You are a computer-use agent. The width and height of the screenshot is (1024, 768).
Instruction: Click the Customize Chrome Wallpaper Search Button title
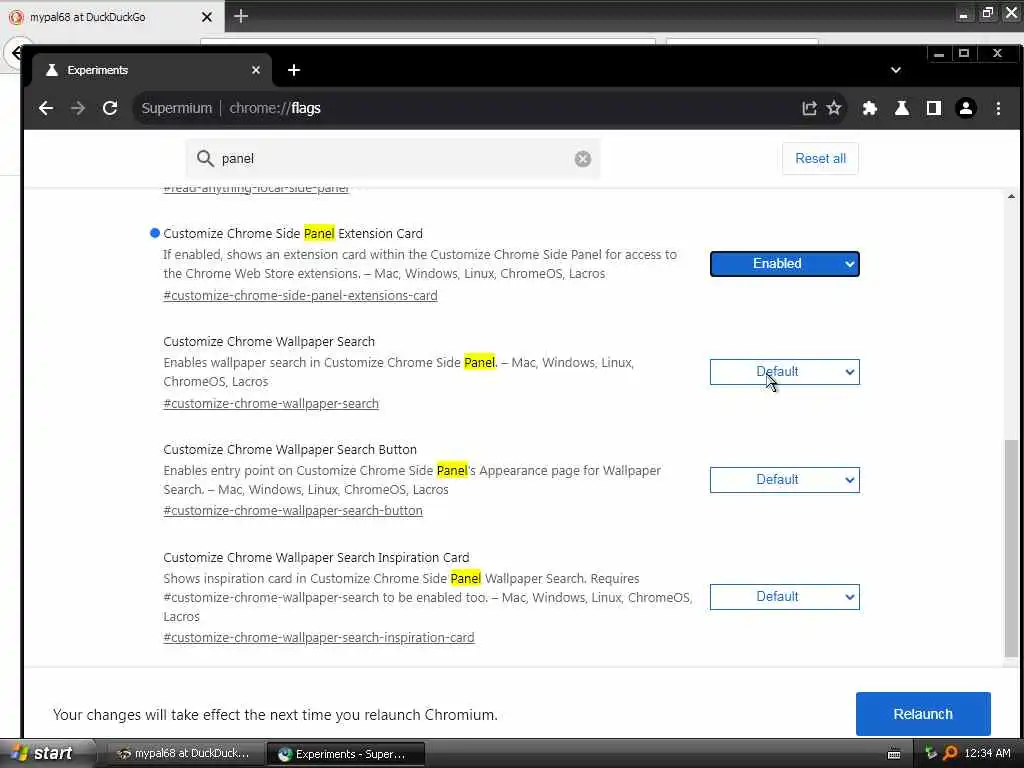click(x=290, y=450)
